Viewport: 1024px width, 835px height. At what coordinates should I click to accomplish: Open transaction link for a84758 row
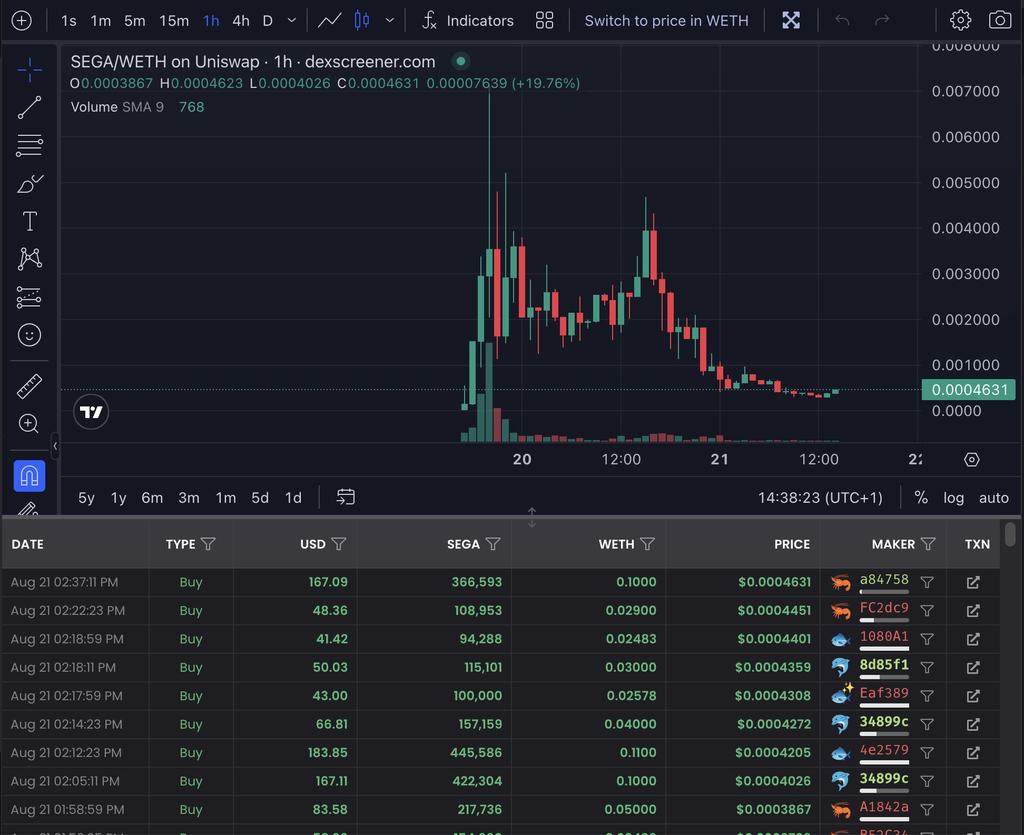(973, 582)
